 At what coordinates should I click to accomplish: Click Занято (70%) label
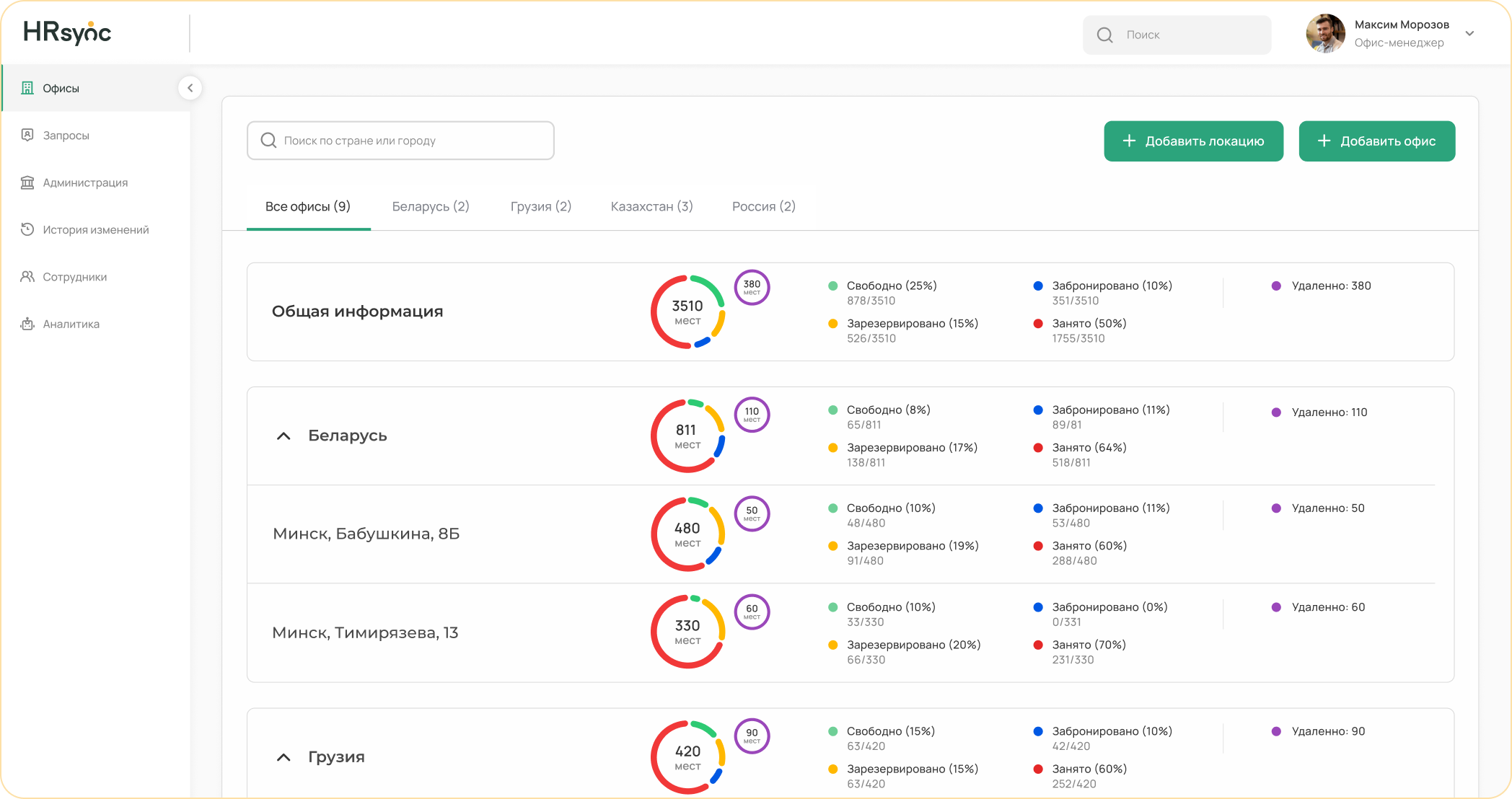1089,645
